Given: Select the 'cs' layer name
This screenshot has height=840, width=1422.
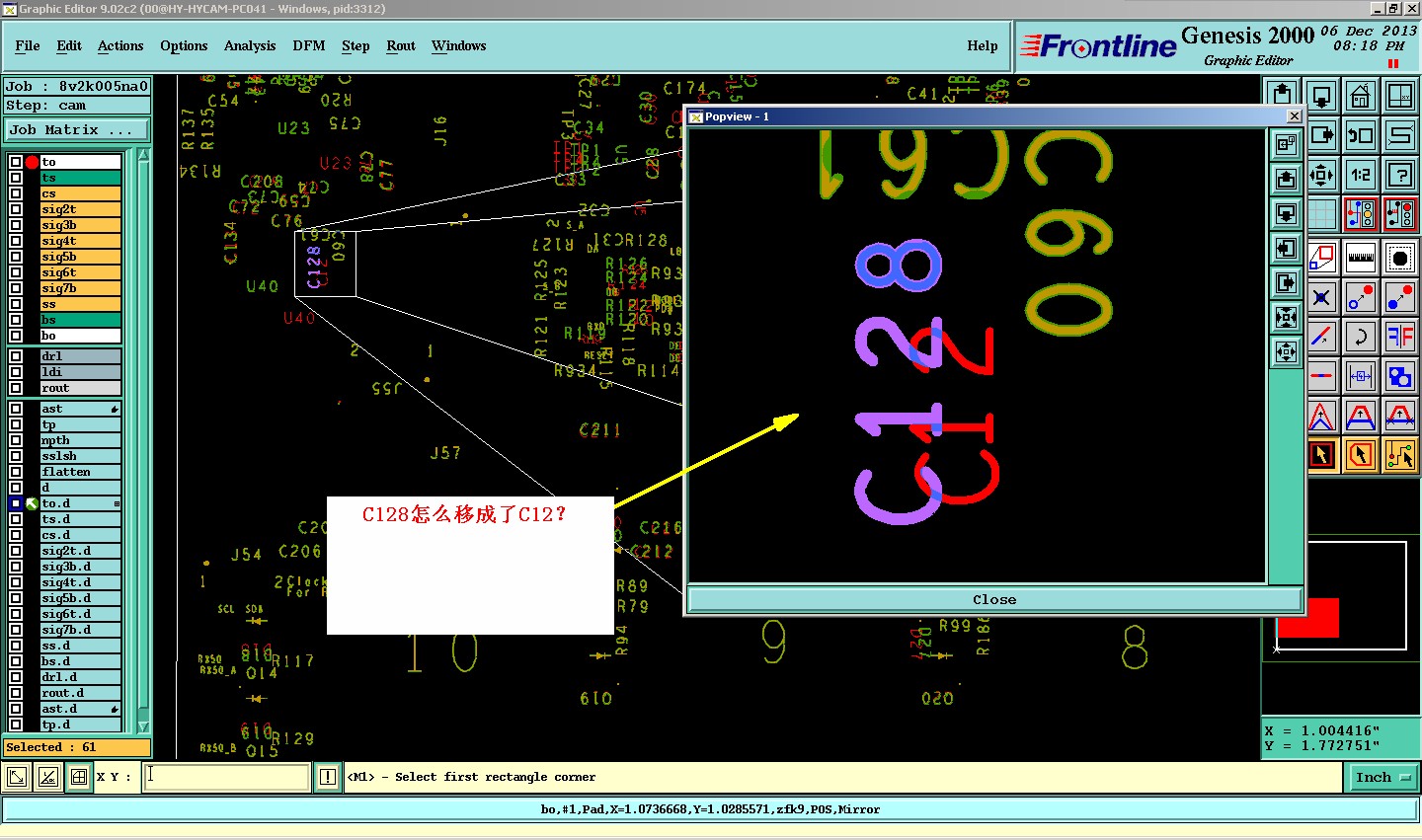Looking at the screenshot, I should point(80,193).
